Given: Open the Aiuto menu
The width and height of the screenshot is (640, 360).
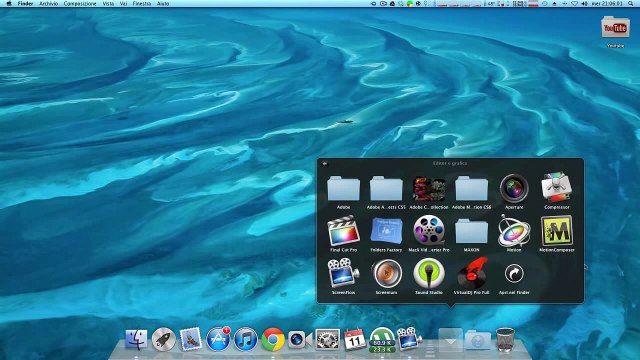Looking at the screenshot, I should (x=163, y=3).
